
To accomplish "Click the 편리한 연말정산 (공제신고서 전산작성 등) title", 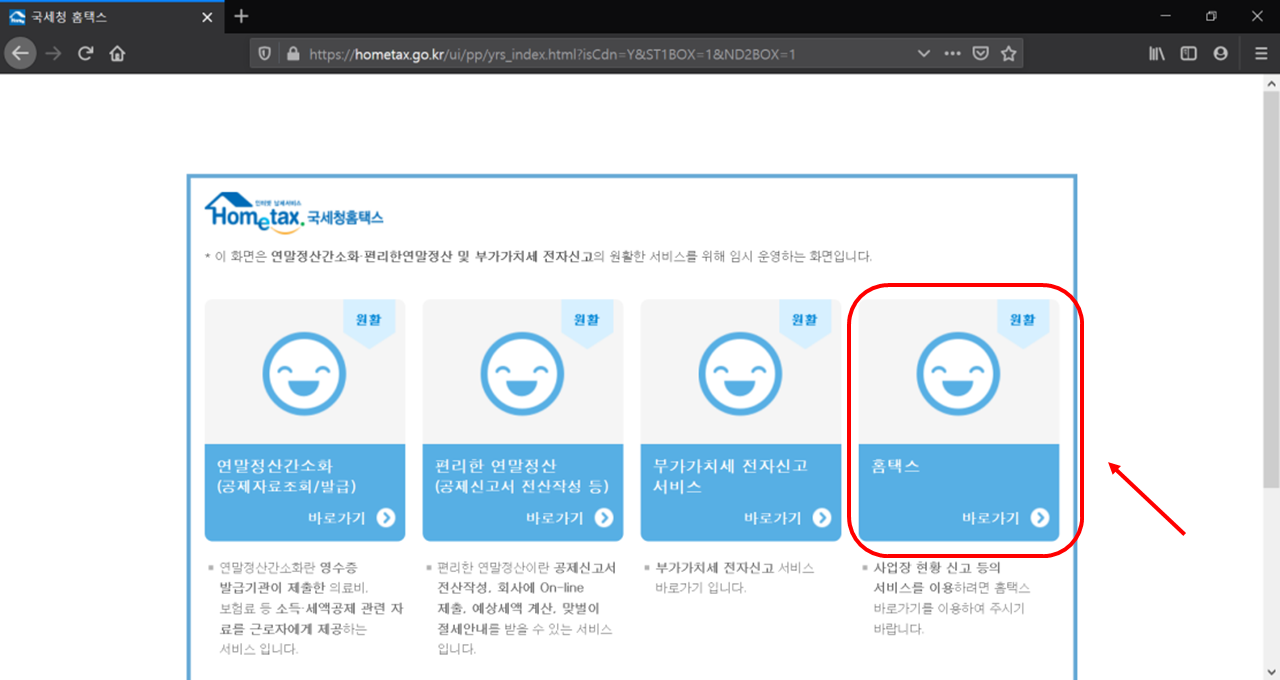I will (523, 476).
